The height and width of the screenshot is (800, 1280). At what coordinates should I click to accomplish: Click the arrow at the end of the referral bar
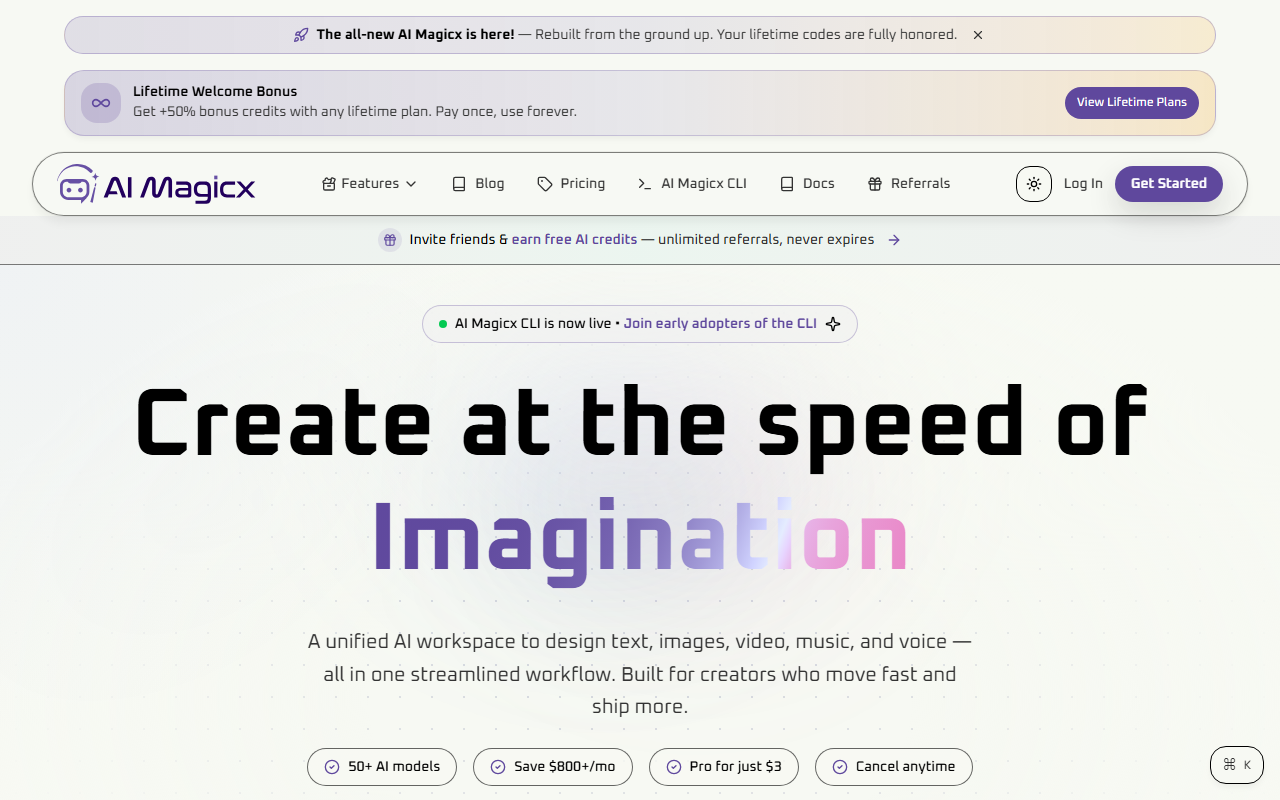click(x=894, y=240)
